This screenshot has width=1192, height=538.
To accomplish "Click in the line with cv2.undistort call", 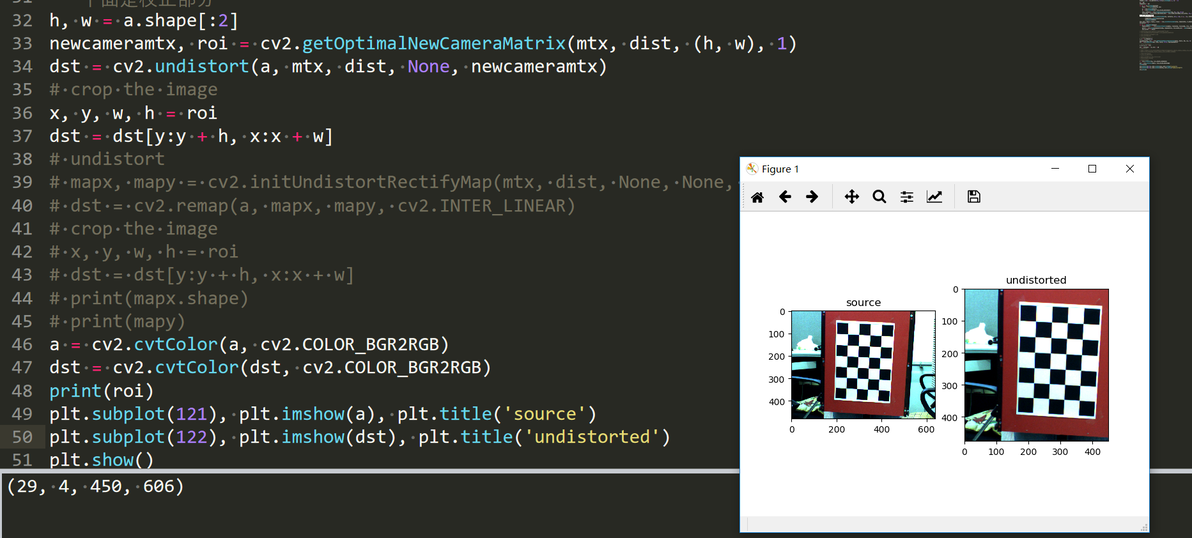I will click(328, 67).
